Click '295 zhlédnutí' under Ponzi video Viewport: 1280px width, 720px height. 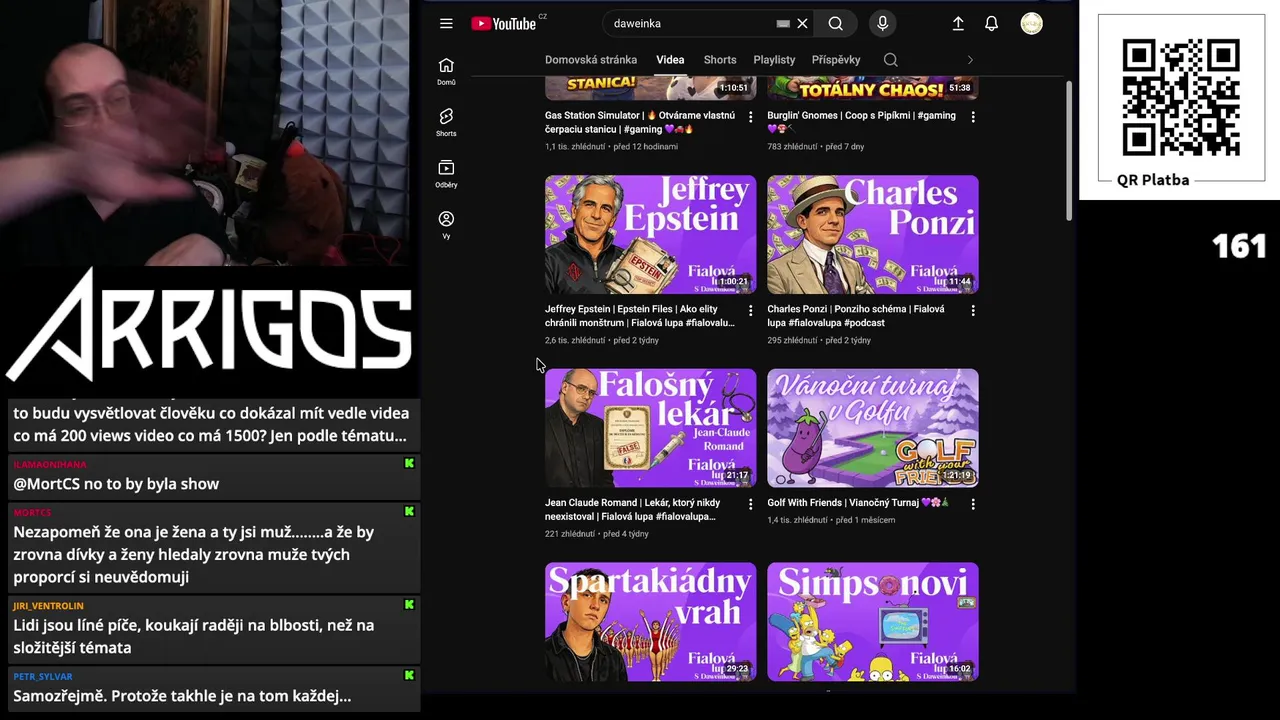tap(792, 340)
